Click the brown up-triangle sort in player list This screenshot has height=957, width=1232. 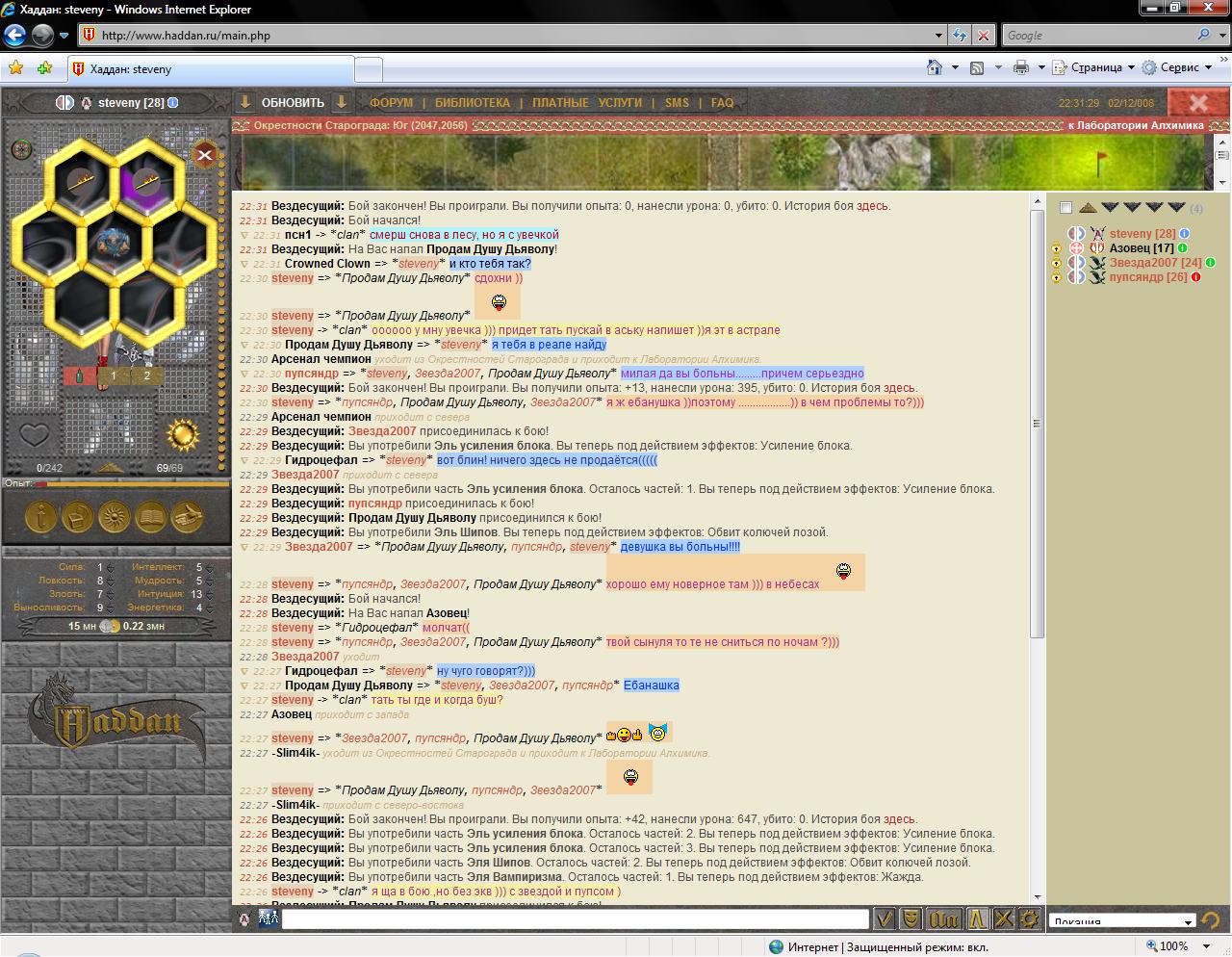tap(1088, 207)
